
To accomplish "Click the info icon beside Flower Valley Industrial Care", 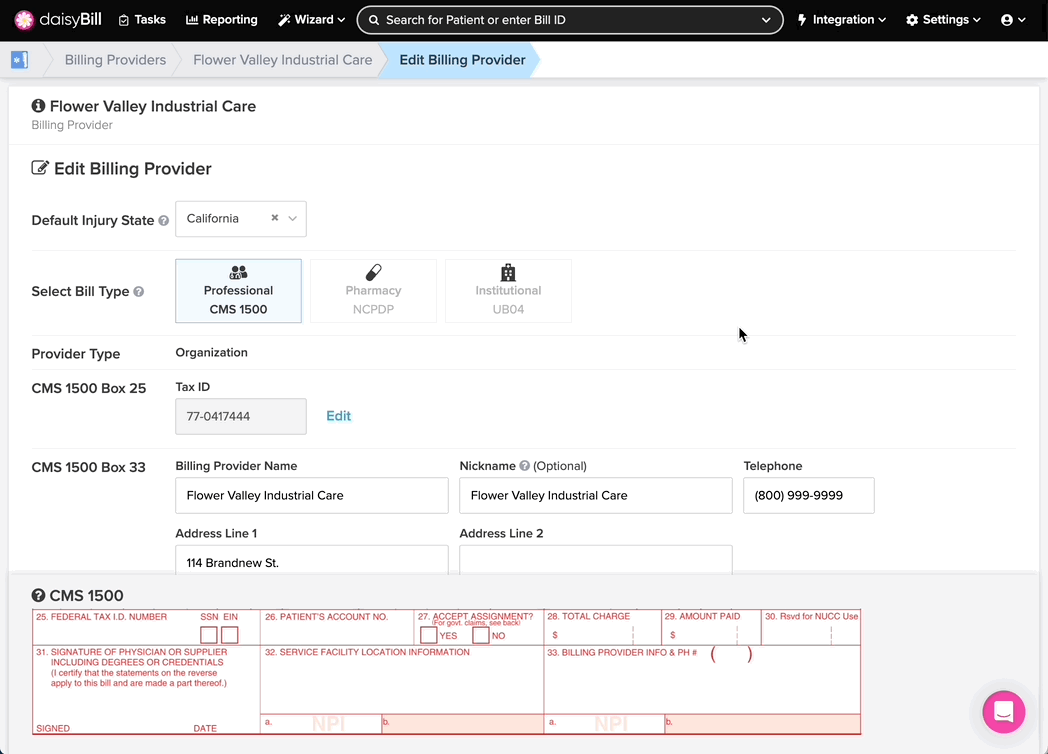I will pos(38,106).
